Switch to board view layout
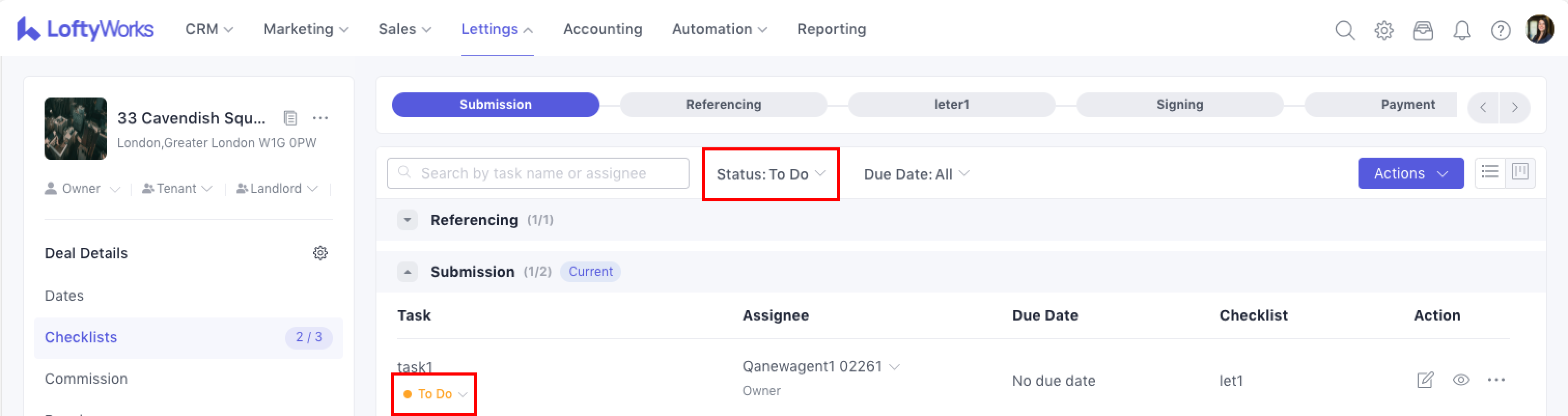 click(1520, 172)
